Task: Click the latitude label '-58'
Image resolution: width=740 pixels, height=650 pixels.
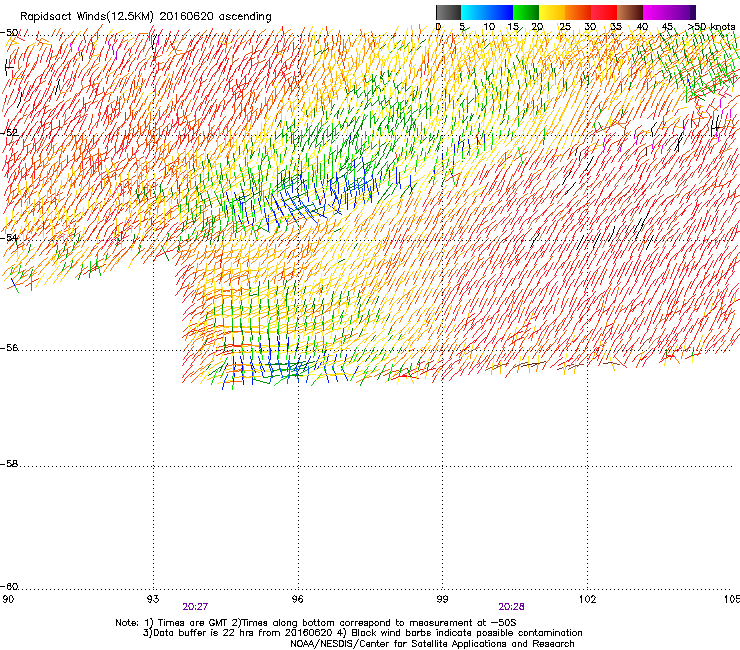Action: (x=9, y=464)
